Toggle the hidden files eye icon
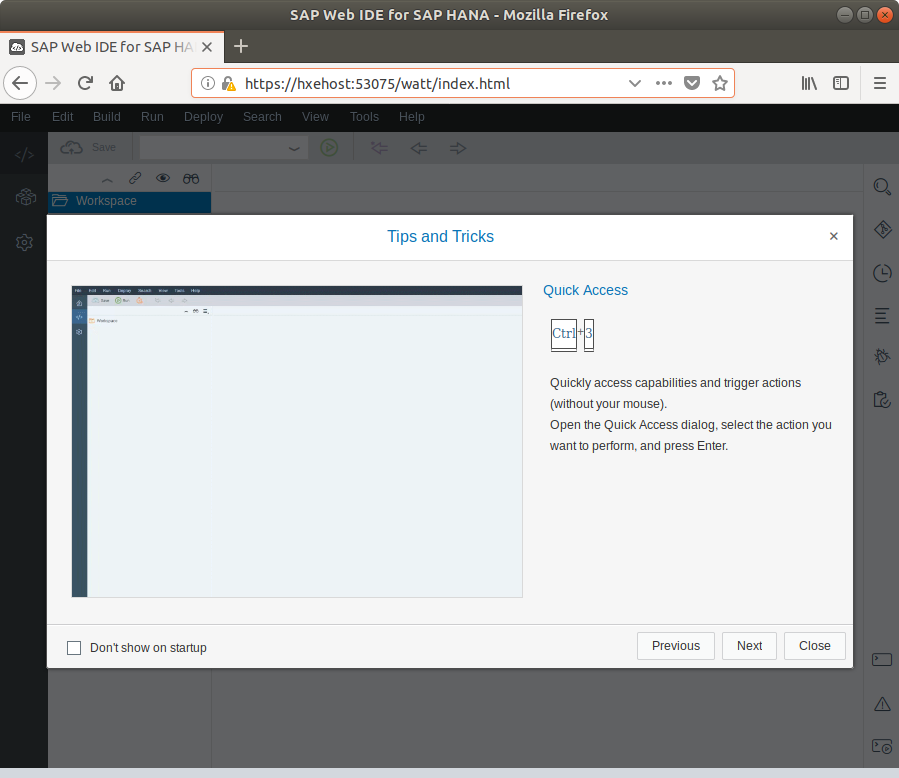Image resolution: width=899 pixels, height=778 pixels. (162, 178)
